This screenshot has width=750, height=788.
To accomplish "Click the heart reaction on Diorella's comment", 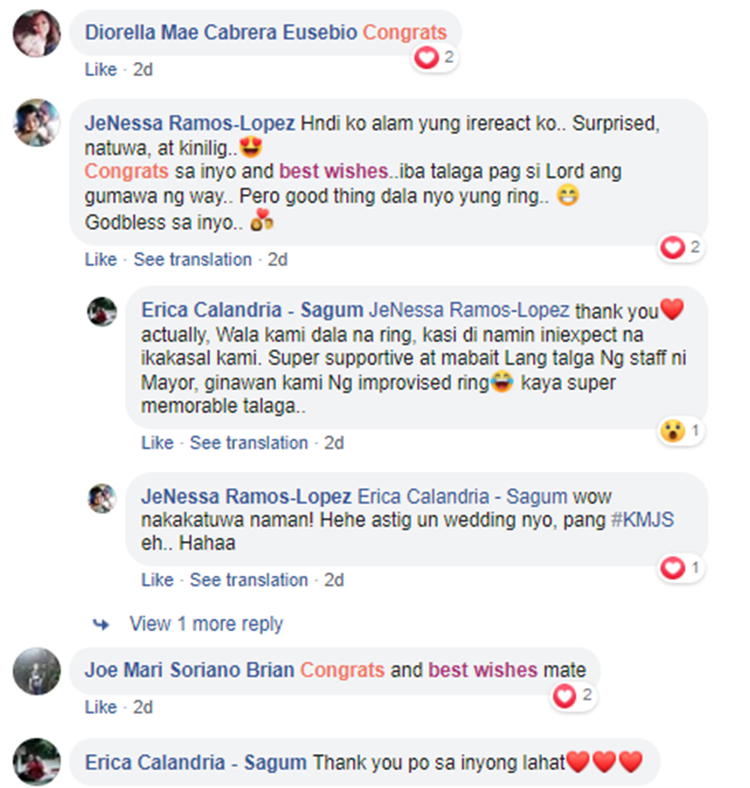I will coord(426,58).
